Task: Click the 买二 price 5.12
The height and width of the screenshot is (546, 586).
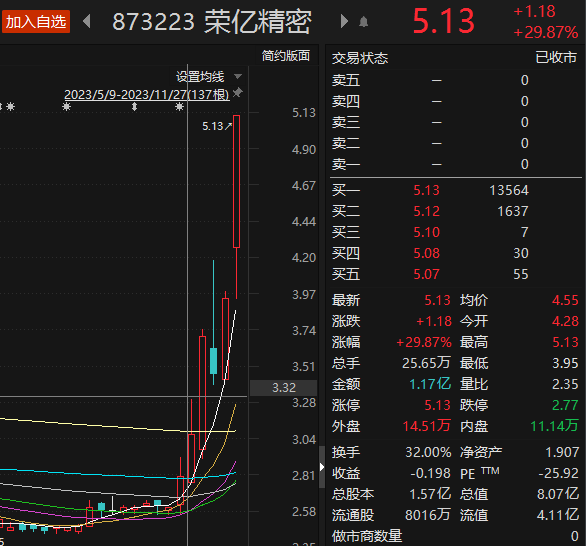Action: 426,211
